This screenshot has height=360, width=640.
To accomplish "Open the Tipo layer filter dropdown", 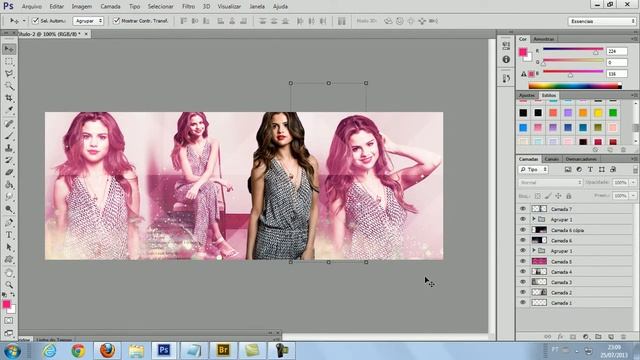I will (533, 169).
